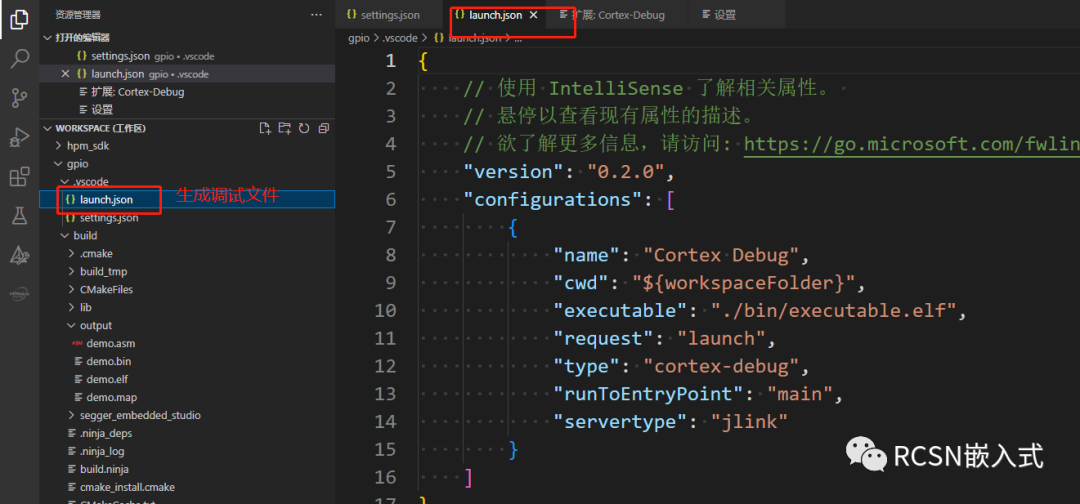
Task: Expand the hpm_sdk folder
Action: [59, 146]
